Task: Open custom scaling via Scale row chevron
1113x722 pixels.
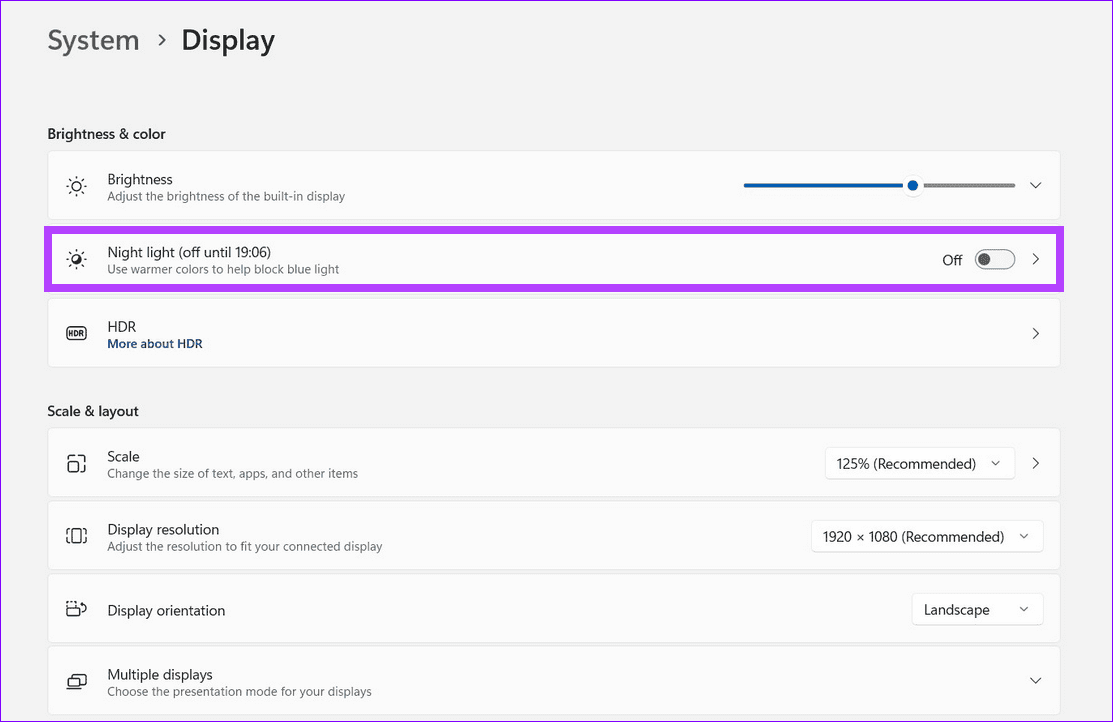Action: coord(1036,464)
